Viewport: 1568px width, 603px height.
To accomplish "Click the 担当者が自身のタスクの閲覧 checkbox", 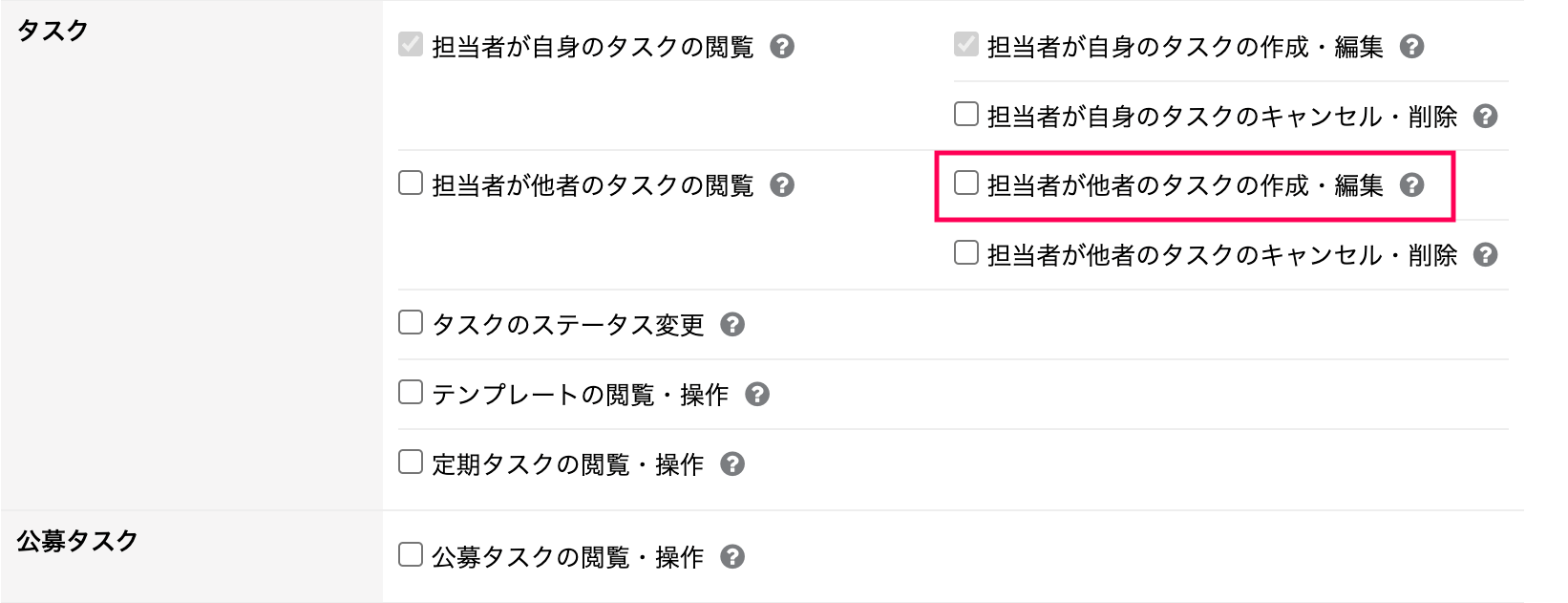I will coord(411,44).
